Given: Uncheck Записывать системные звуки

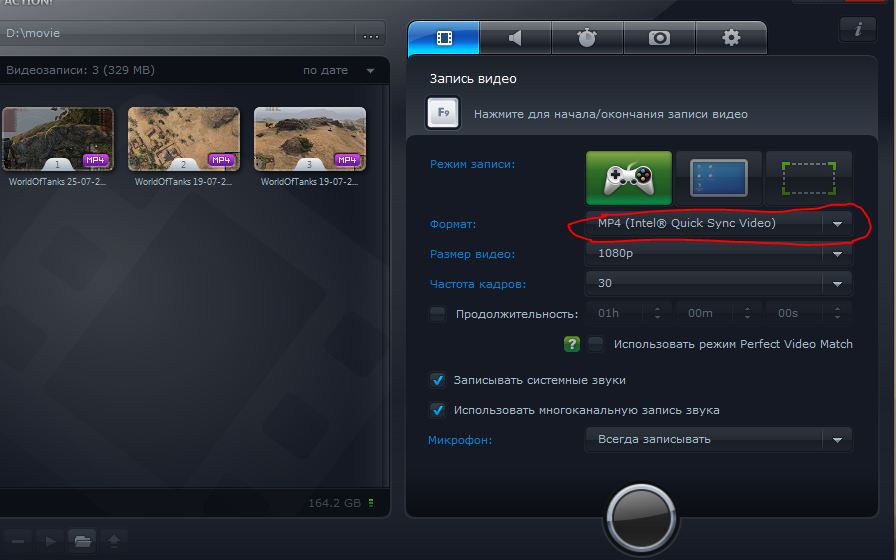Looking at the screenshot, I should [437, 380].
